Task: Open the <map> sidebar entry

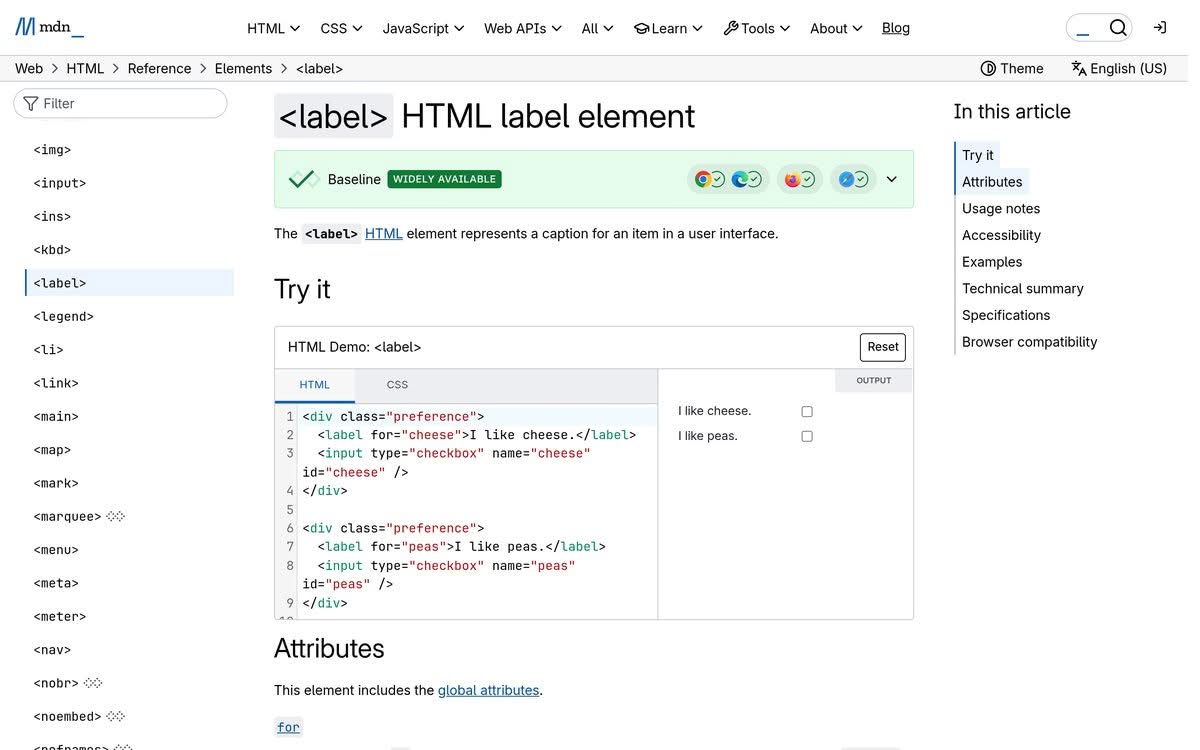Action: coord(52,449)
